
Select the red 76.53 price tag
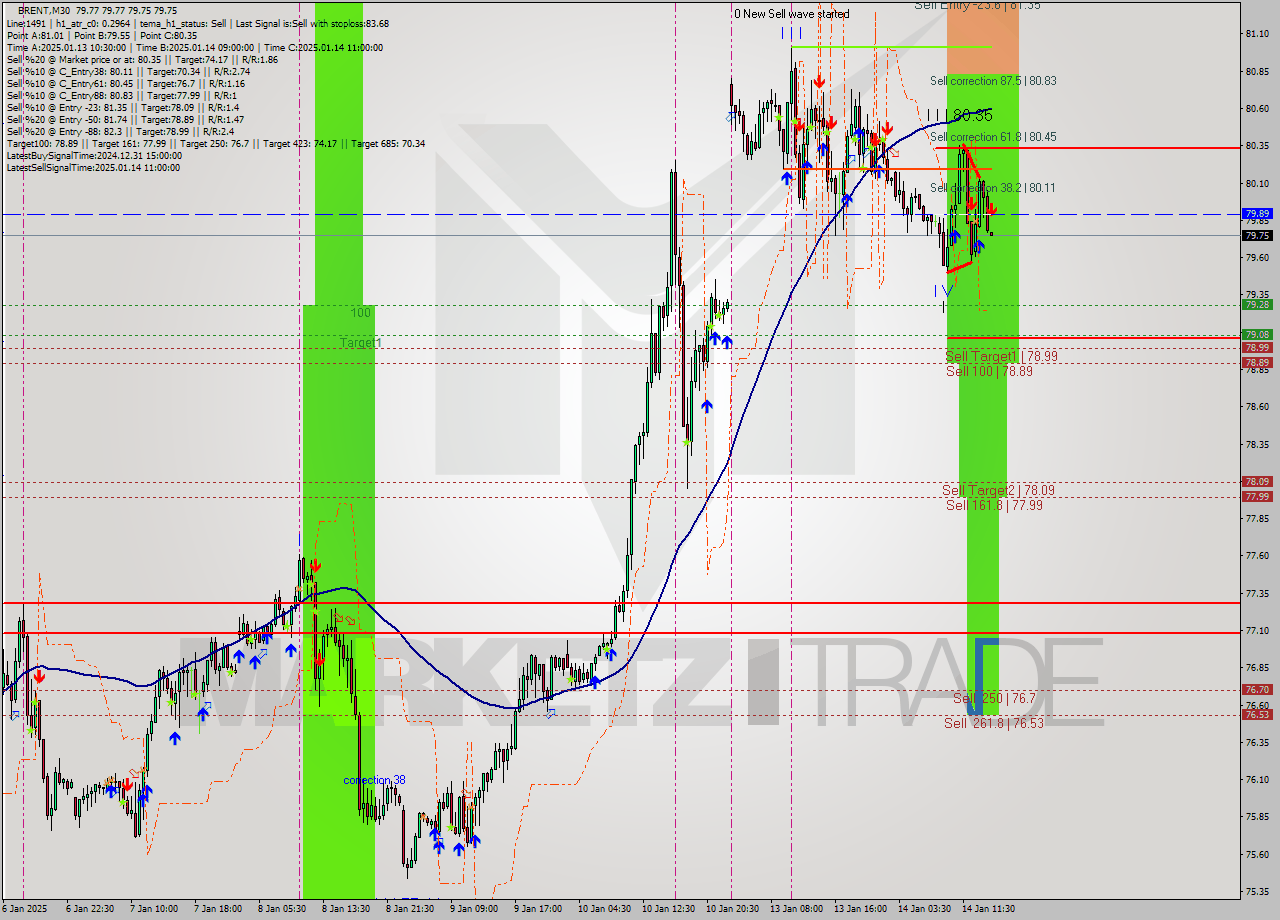click(1257, 715)
